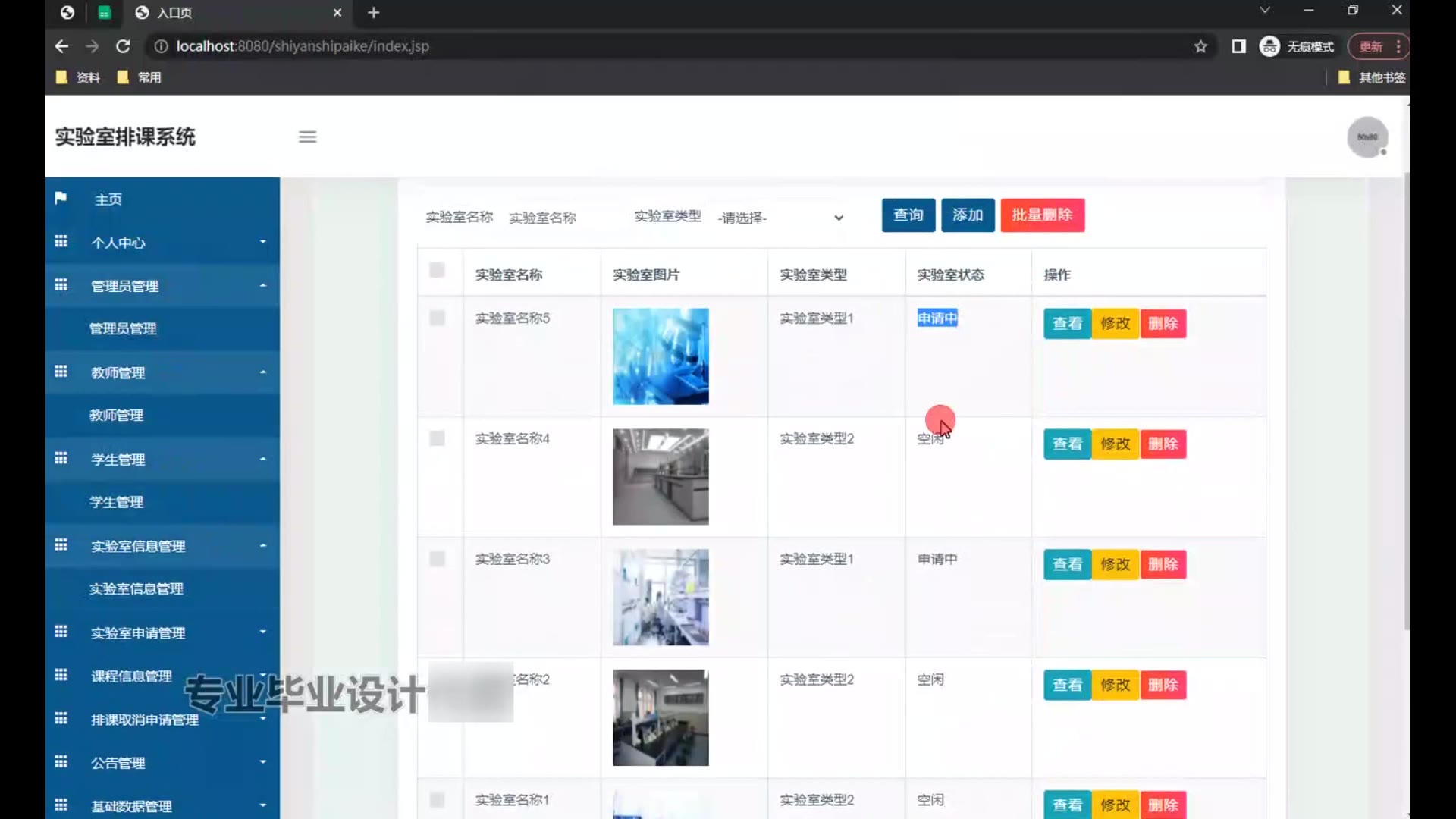Image resolution: width=1456 pixels, height=819 pixels.
Task: Open 其他书签 bookmarks folder
Action: pos(1372,77)
